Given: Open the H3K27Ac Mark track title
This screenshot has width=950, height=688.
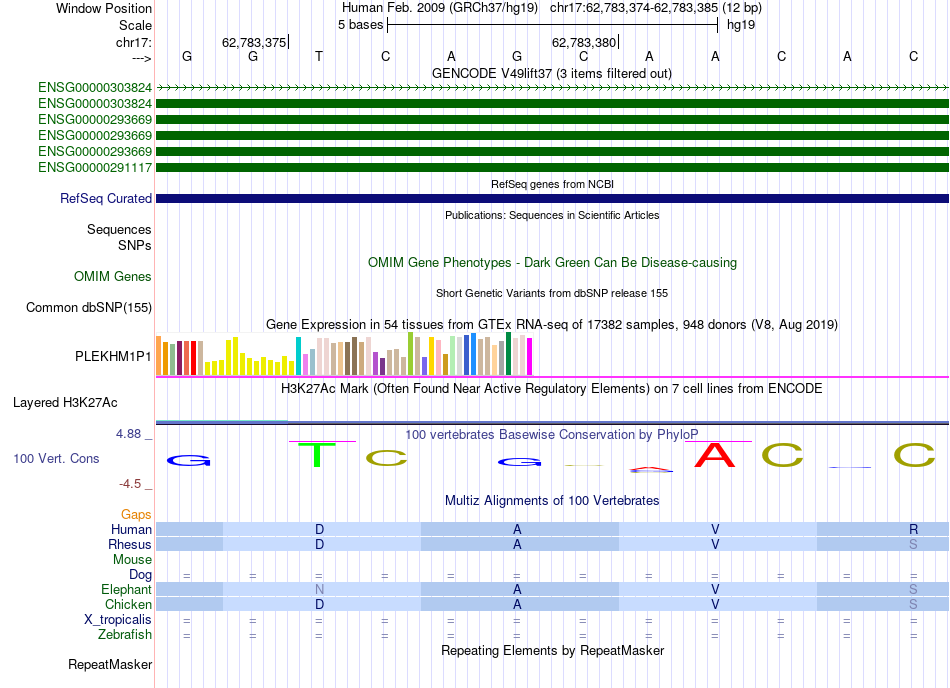Looking at the screenshot, I should 551,388.
